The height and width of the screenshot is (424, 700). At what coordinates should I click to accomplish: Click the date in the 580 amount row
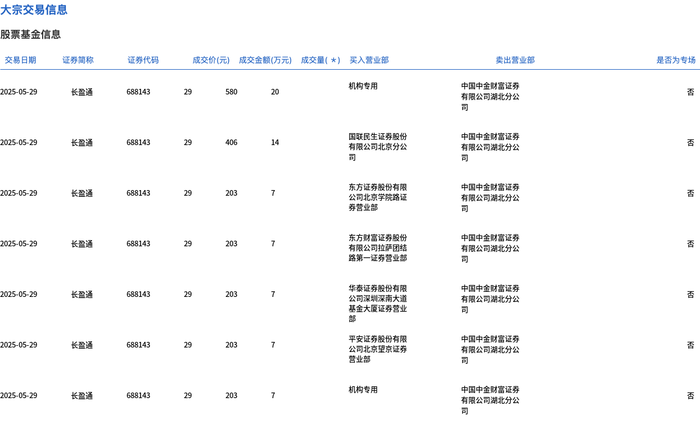pos(19,92)
